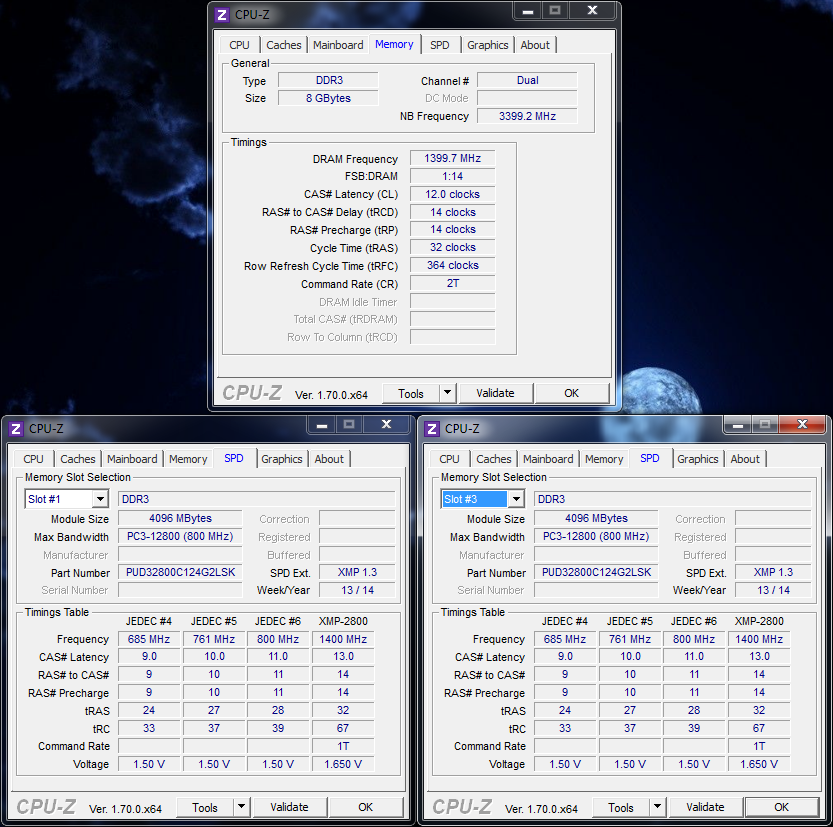This screenshot has width=833, height=827.
Task: Click JEDEC #4 frequency 685 MHz in Slot #3 window
Action: 565,639
